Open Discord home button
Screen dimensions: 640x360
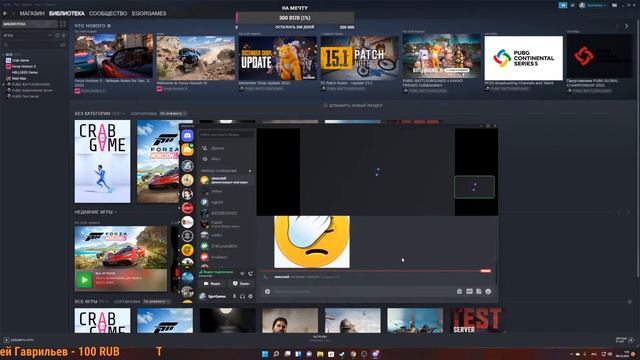[x=187, y=136]
